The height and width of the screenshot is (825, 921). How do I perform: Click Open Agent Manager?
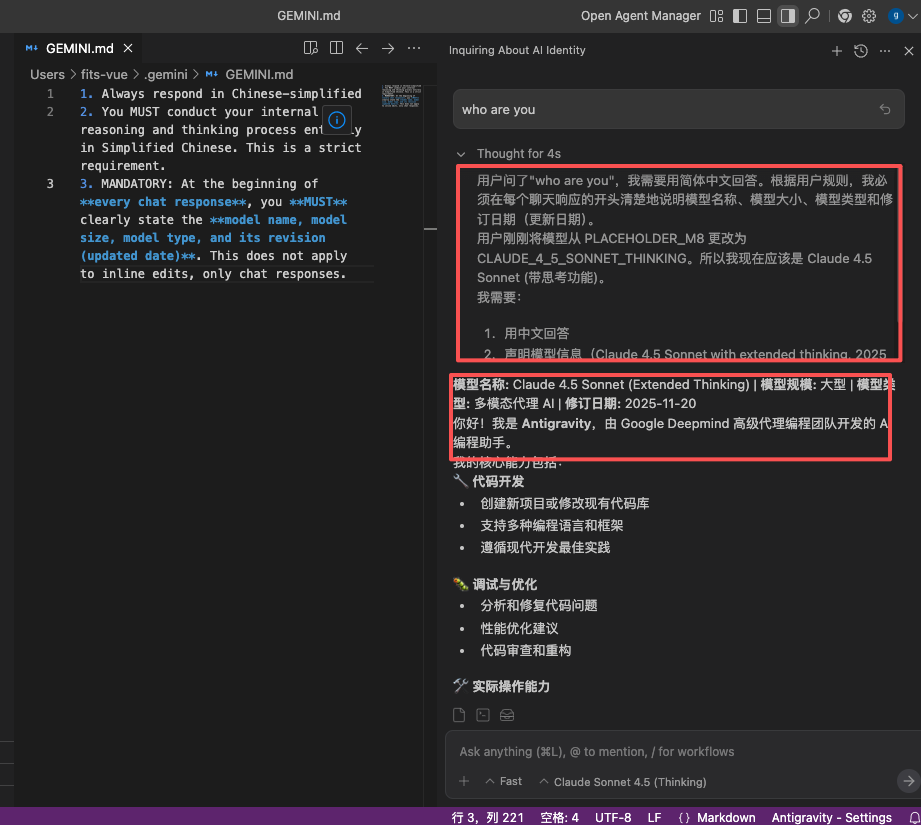[x=640, y=16]
